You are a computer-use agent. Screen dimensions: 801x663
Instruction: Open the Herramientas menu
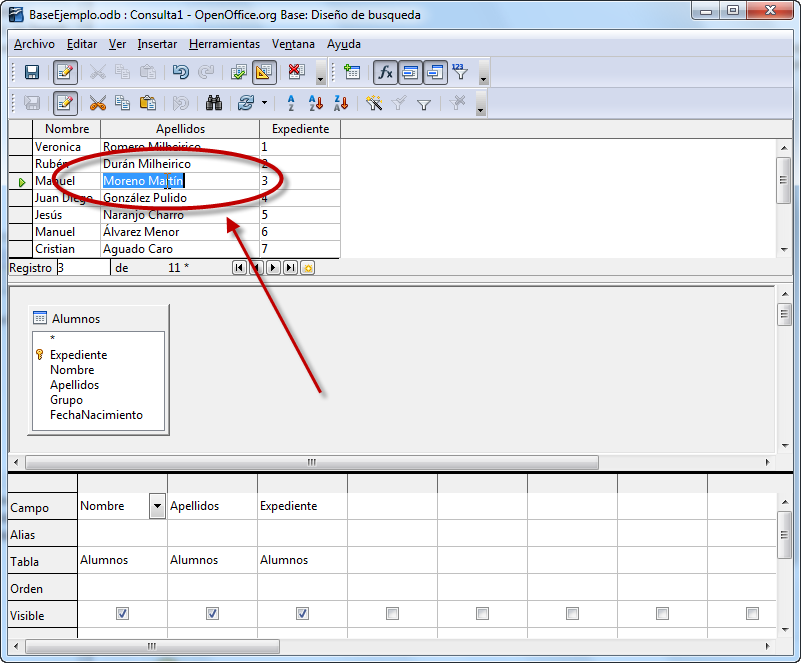click(224, 44)
